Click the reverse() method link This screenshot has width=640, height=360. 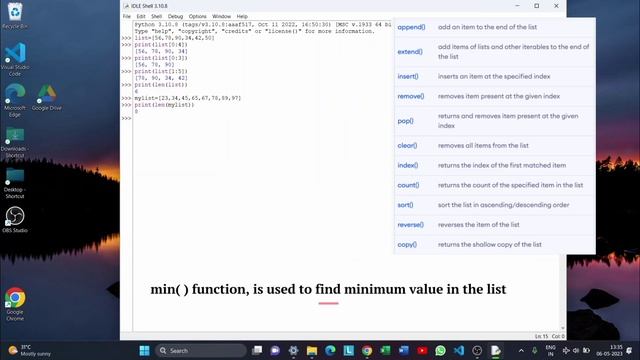pyautogui.click(x=411, y=225)
